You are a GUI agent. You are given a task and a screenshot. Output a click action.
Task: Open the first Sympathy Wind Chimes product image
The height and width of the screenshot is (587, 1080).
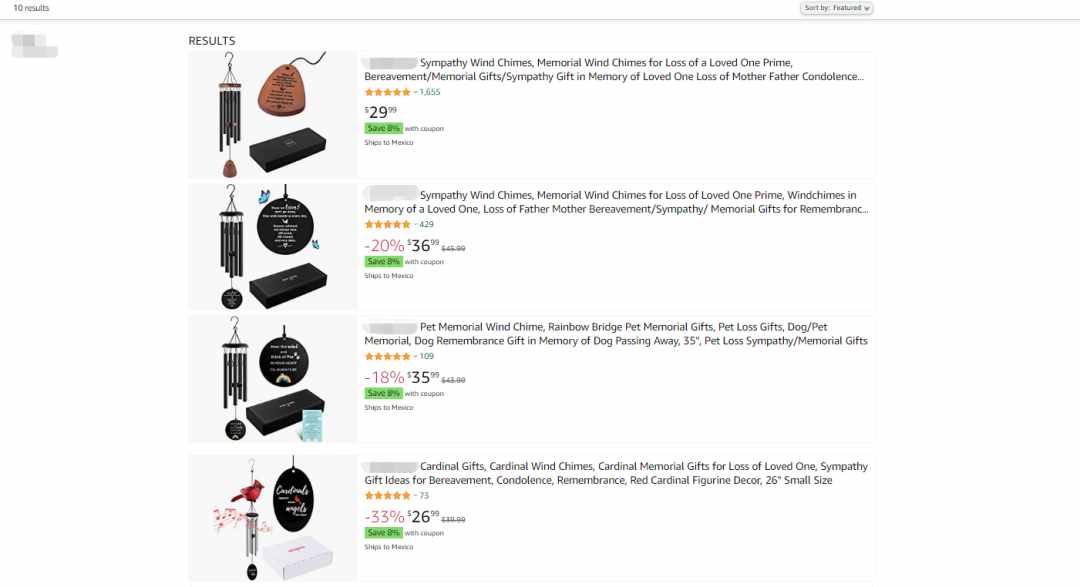pos(273,115)
